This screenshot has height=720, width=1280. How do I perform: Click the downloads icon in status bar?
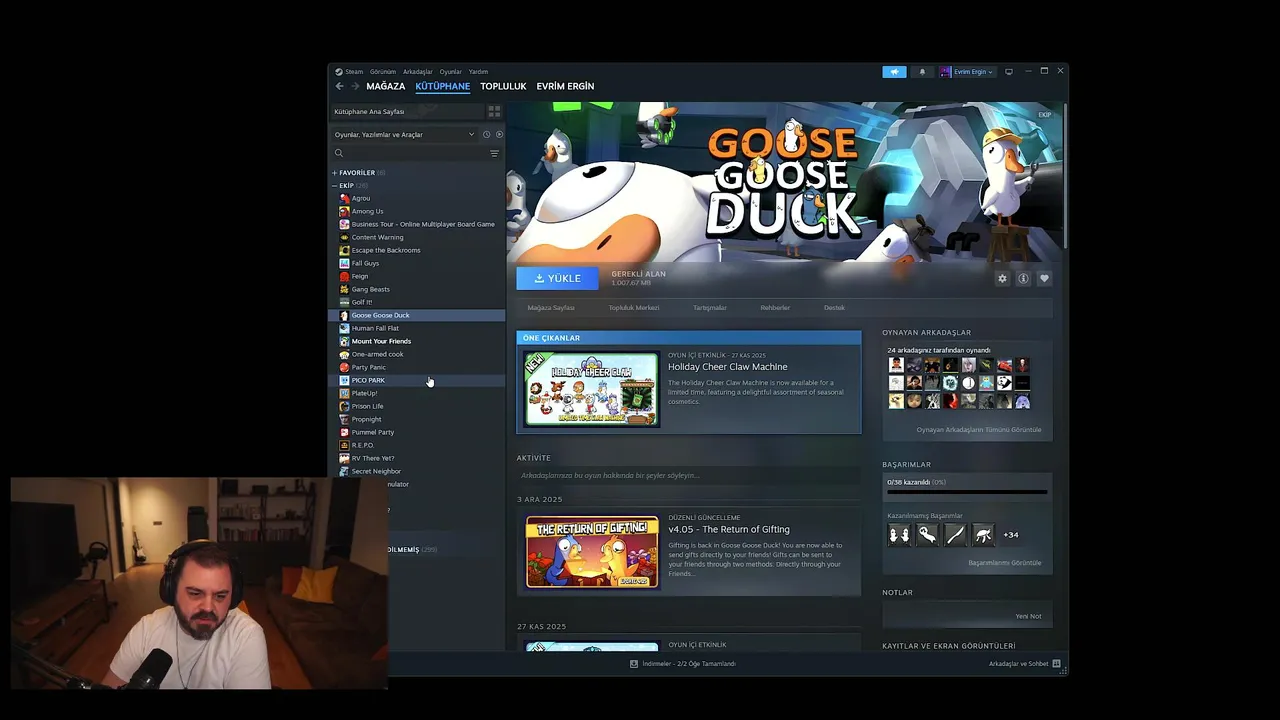coord(634,664)
